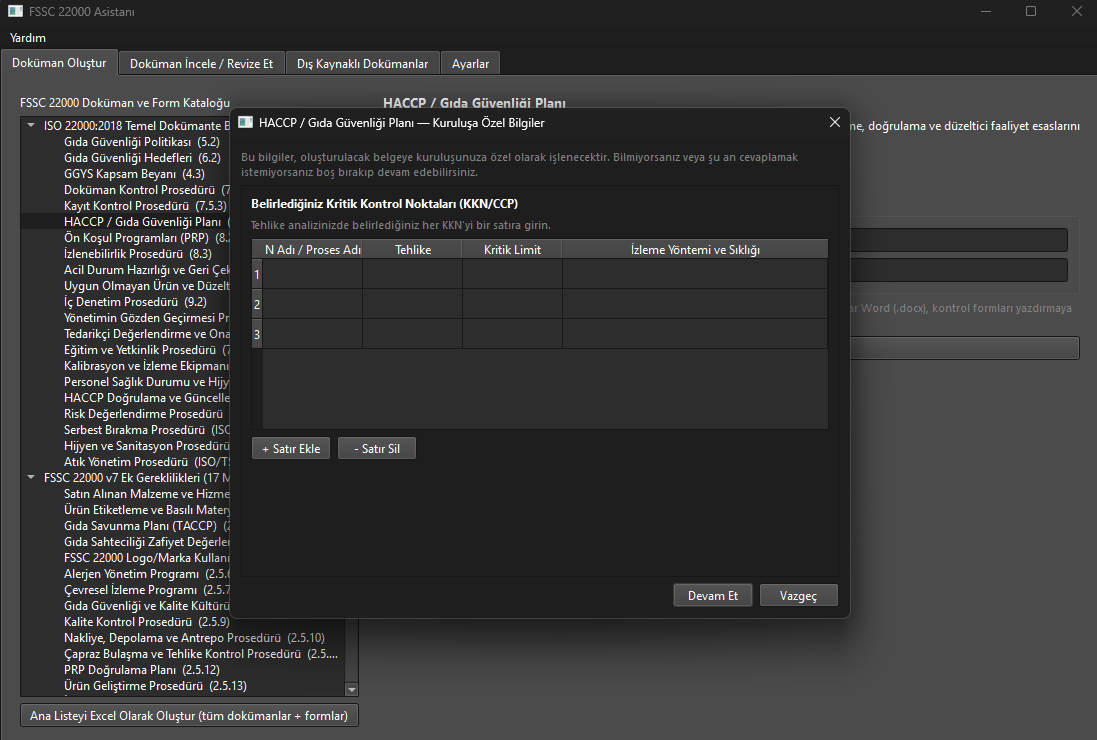Select Uygun Olmayan Ürün item

[147, 286]
